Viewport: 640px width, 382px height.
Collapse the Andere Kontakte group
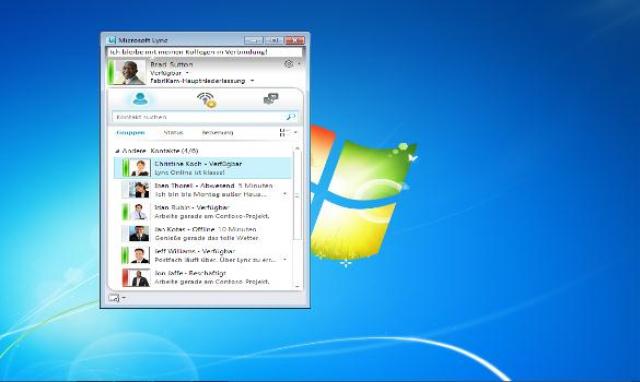point(117,151)
